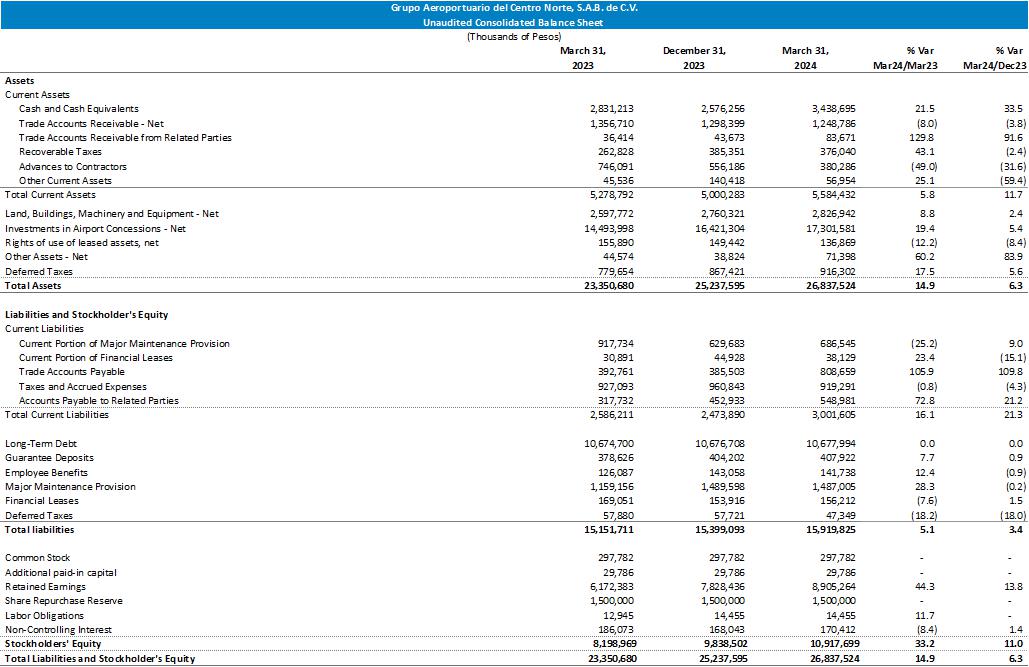Select 'Current Portion of Financial Leases'
The height and width of the screenshot is (667, 1029).
[x=96, y=358]
